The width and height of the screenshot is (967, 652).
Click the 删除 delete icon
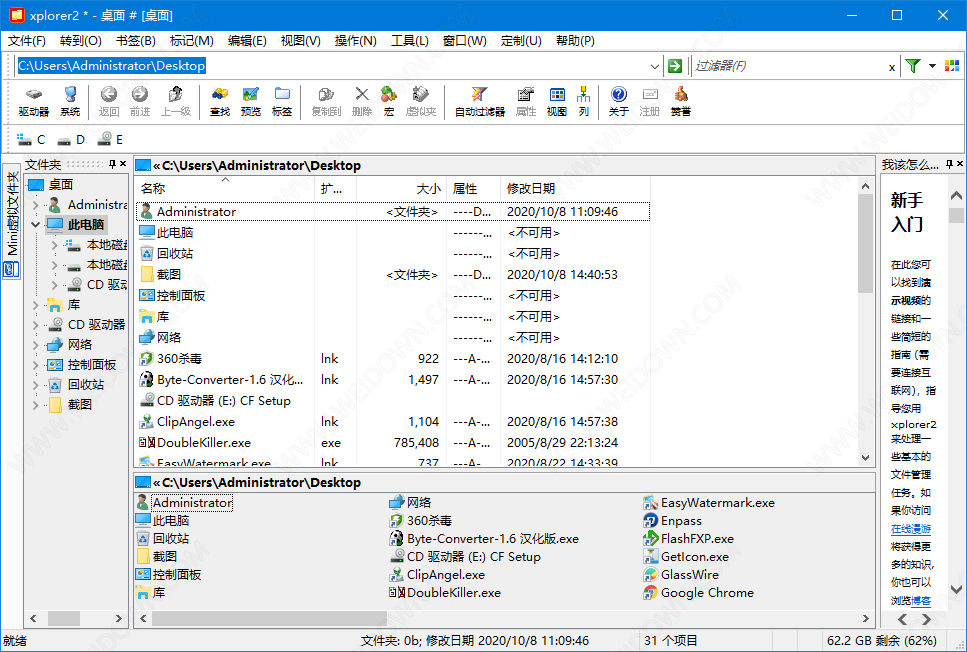361,102
